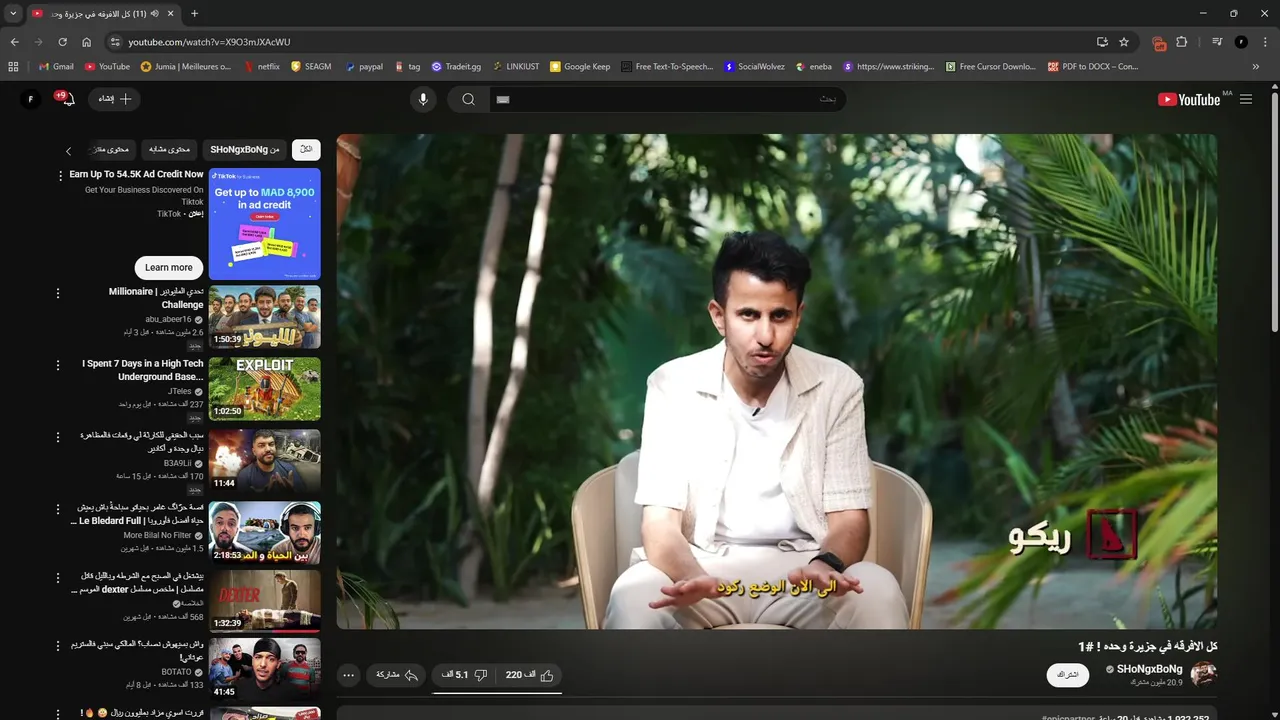Image resolution: width=1280 pixels, height=720 pixels.
Task: Like the video with thumbs-up
Action: click(530, 675)
